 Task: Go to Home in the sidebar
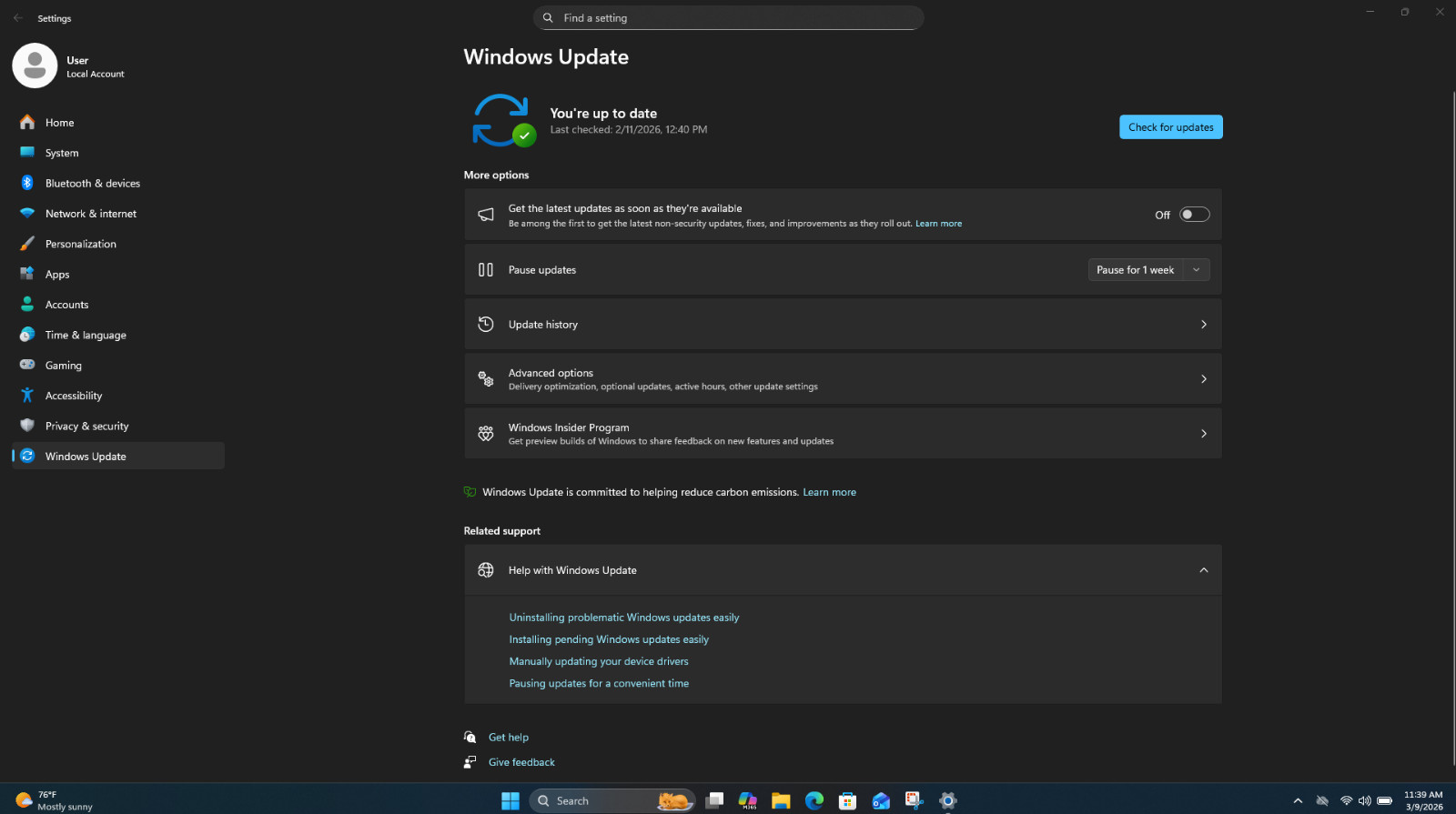click(118, 123)
